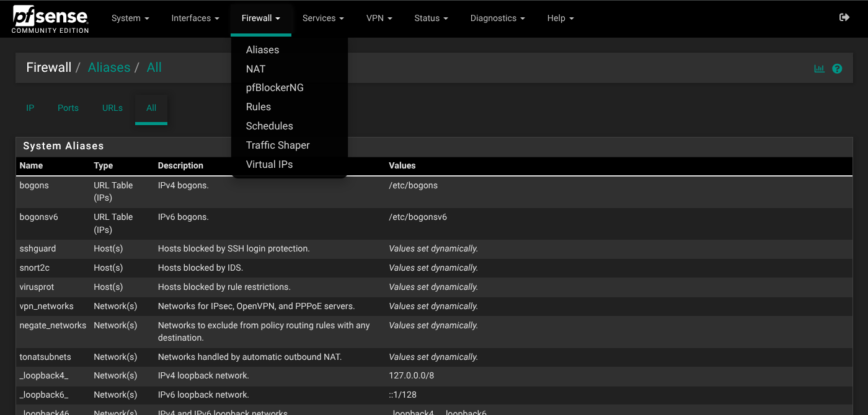Screen dimensions: 868x415
Task: Click the /etc/bogonsv6 value
Action: point(418,217)
